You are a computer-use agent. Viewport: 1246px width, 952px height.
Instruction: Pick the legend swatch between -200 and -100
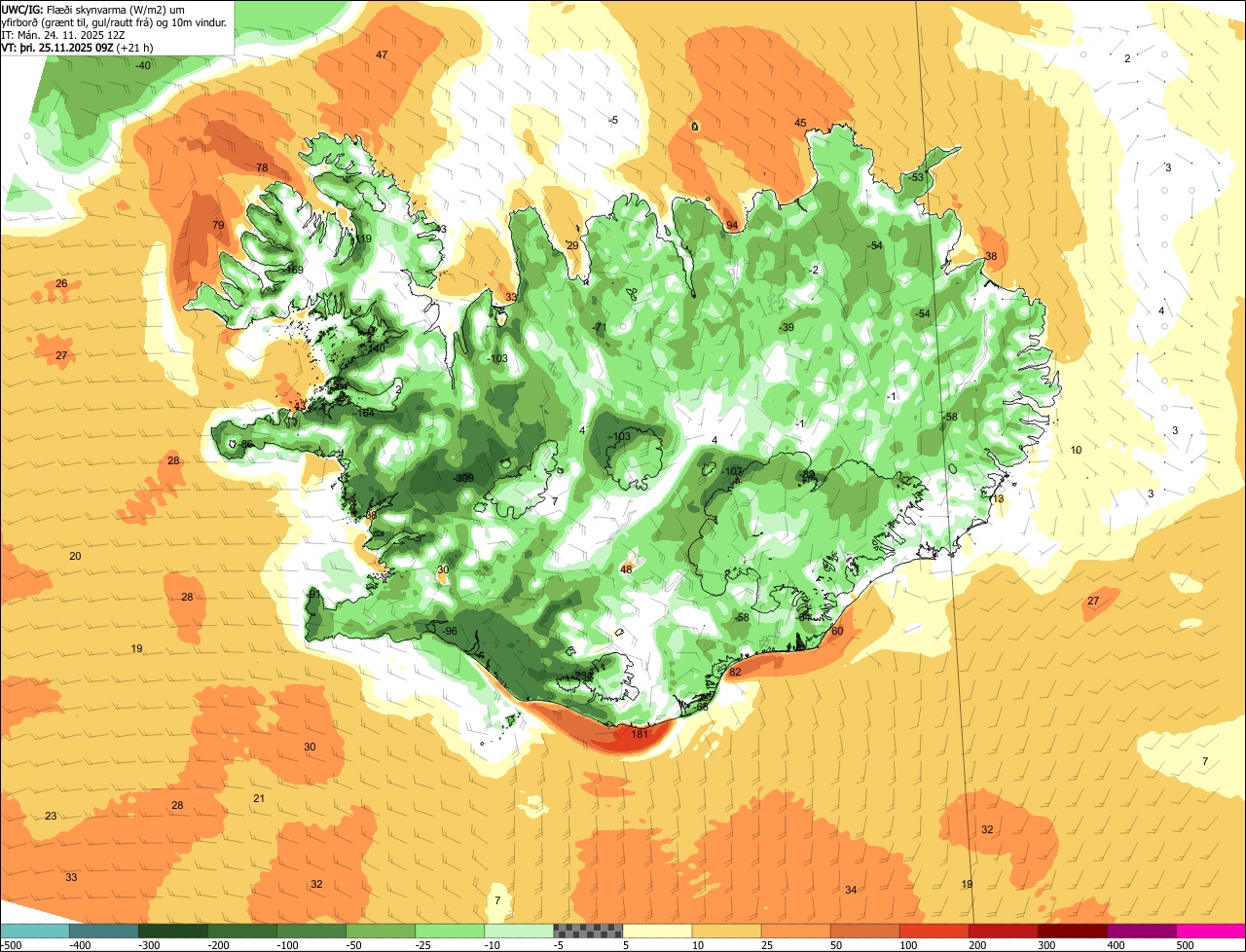point(241,931)
